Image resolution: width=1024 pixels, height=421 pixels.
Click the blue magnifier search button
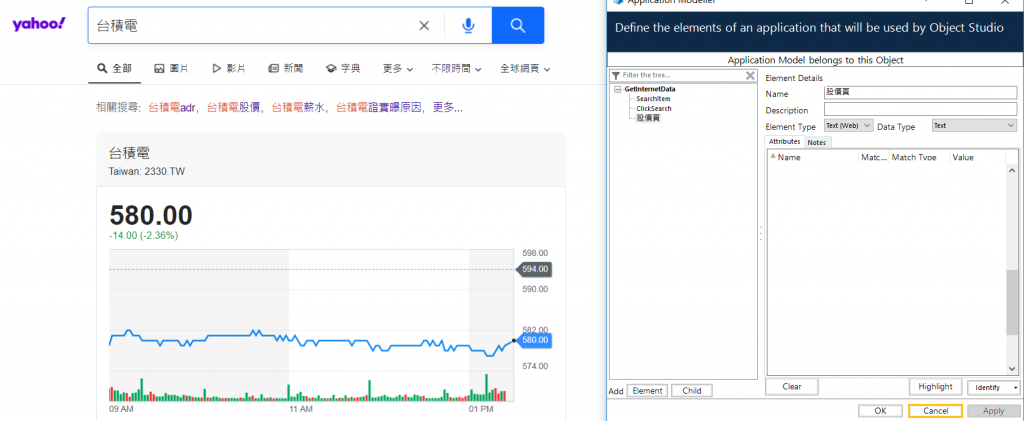518,25
